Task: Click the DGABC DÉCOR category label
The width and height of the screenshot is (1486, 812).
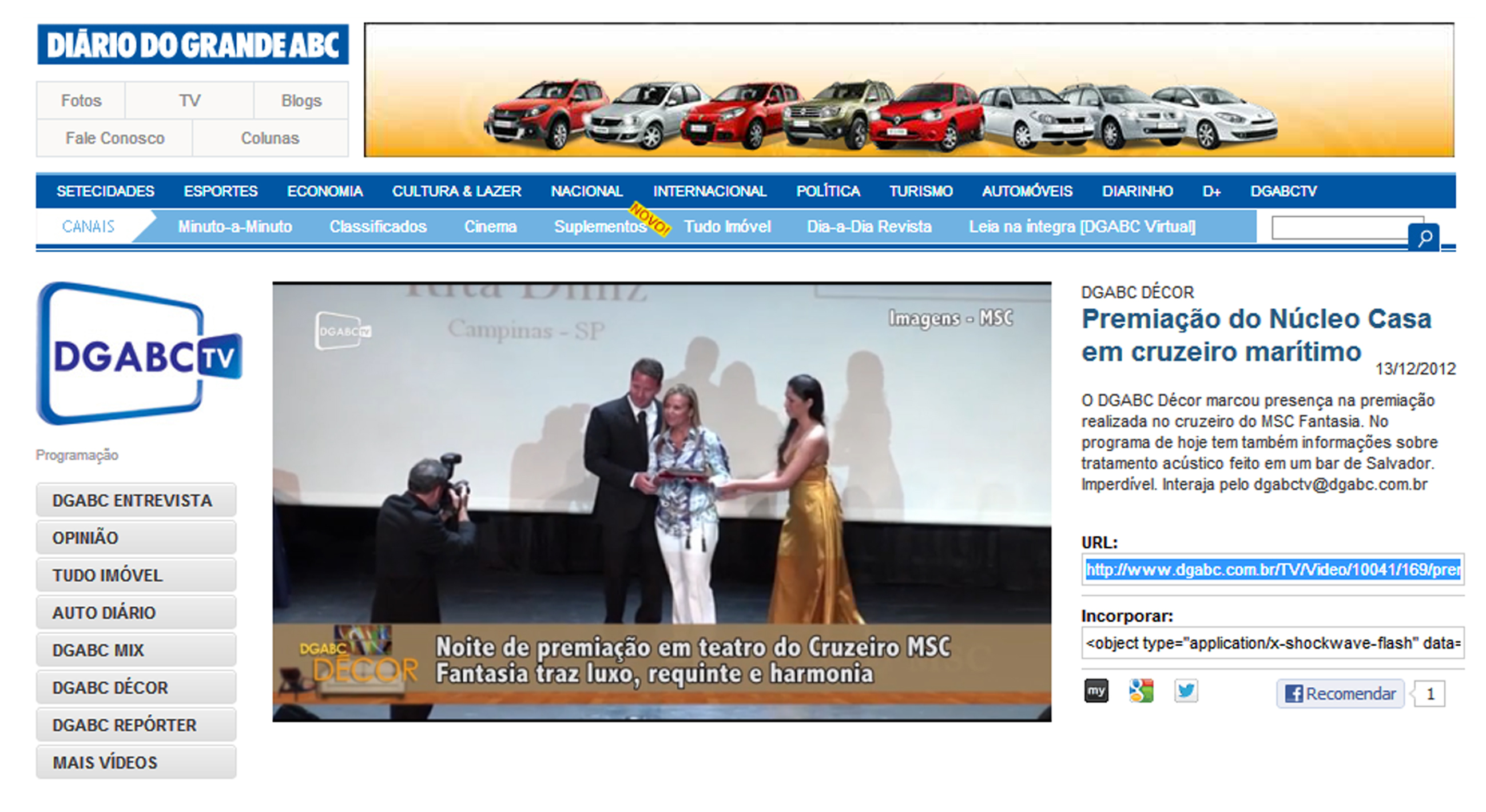Action: [x=1138, y=292]
